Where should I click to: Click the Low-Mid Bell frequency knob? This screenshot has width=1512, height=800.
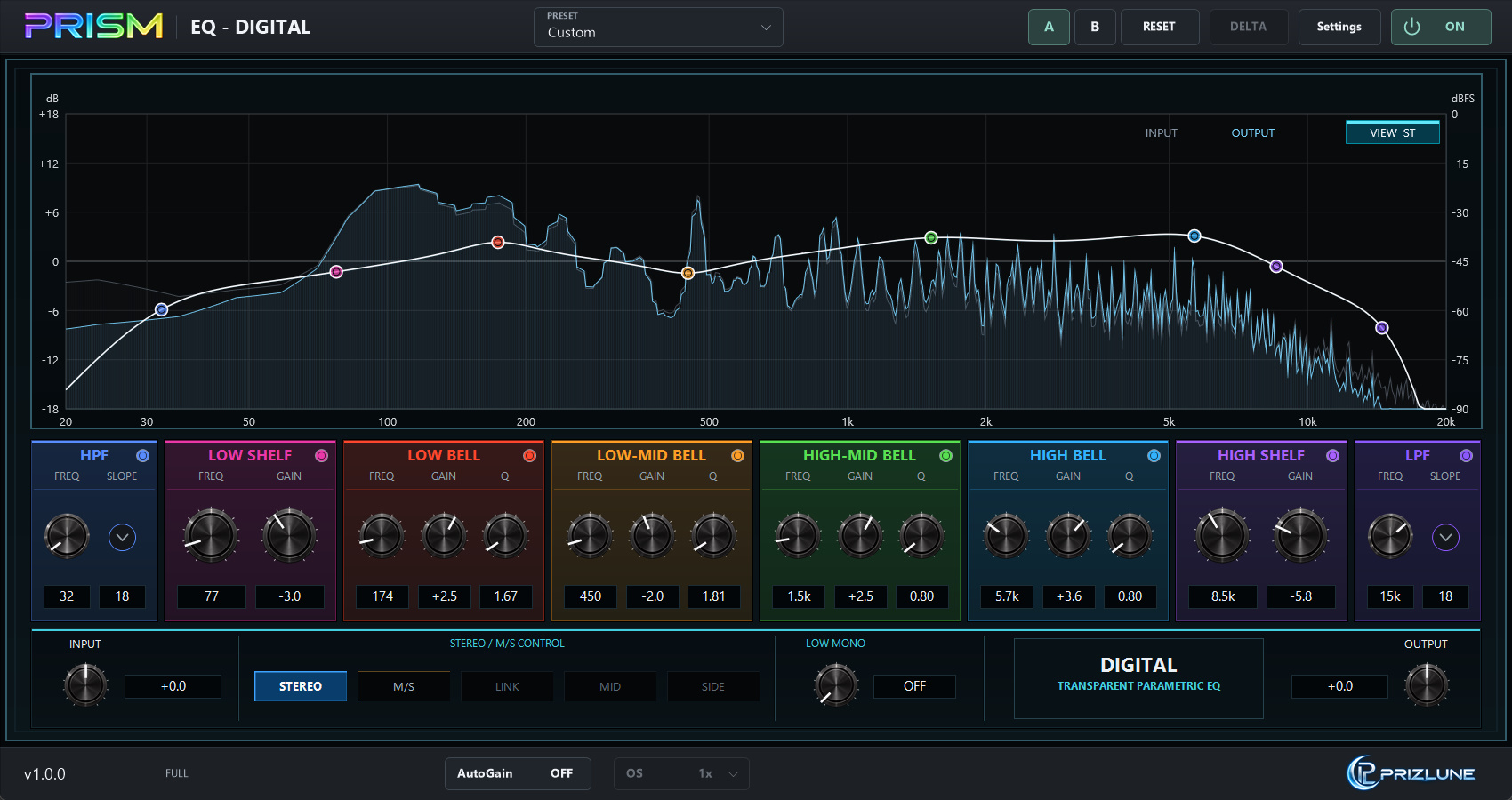(x=590, y=536)
